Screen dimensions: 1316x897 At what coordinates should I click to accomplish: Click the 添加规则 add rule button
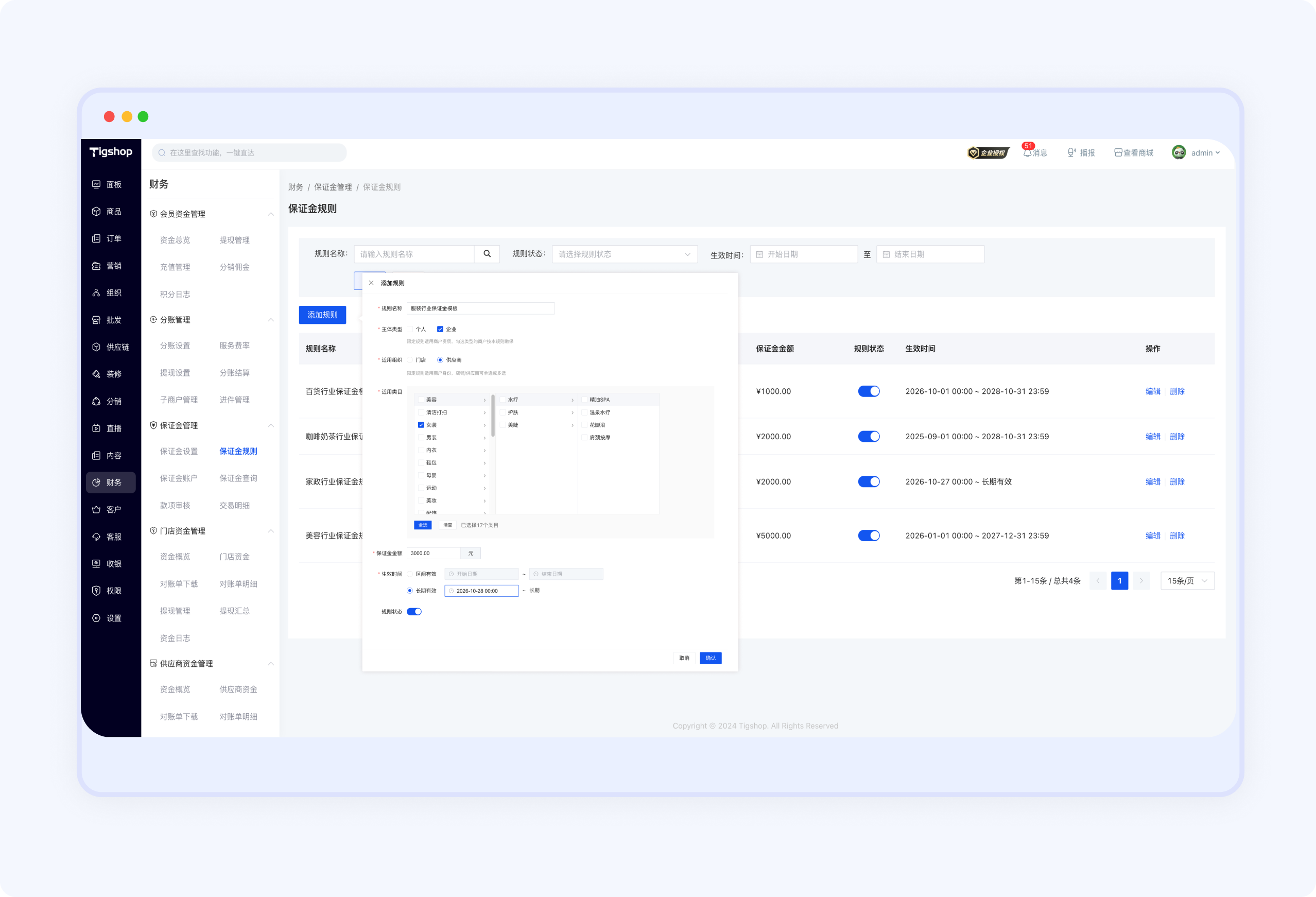click(322, 315)
